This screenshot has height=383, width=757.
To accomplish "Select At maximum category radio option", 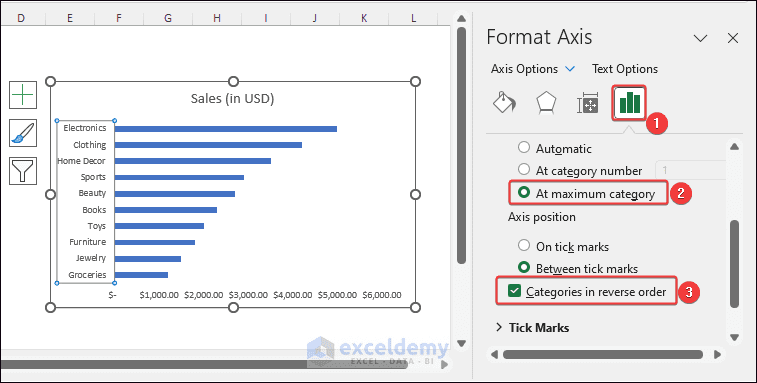I will 524,193.
